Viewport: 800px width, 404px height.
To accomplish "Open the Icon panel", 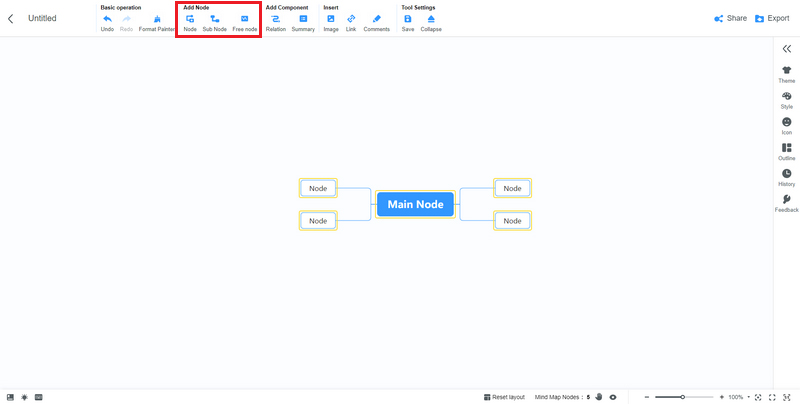I will 787,126.
